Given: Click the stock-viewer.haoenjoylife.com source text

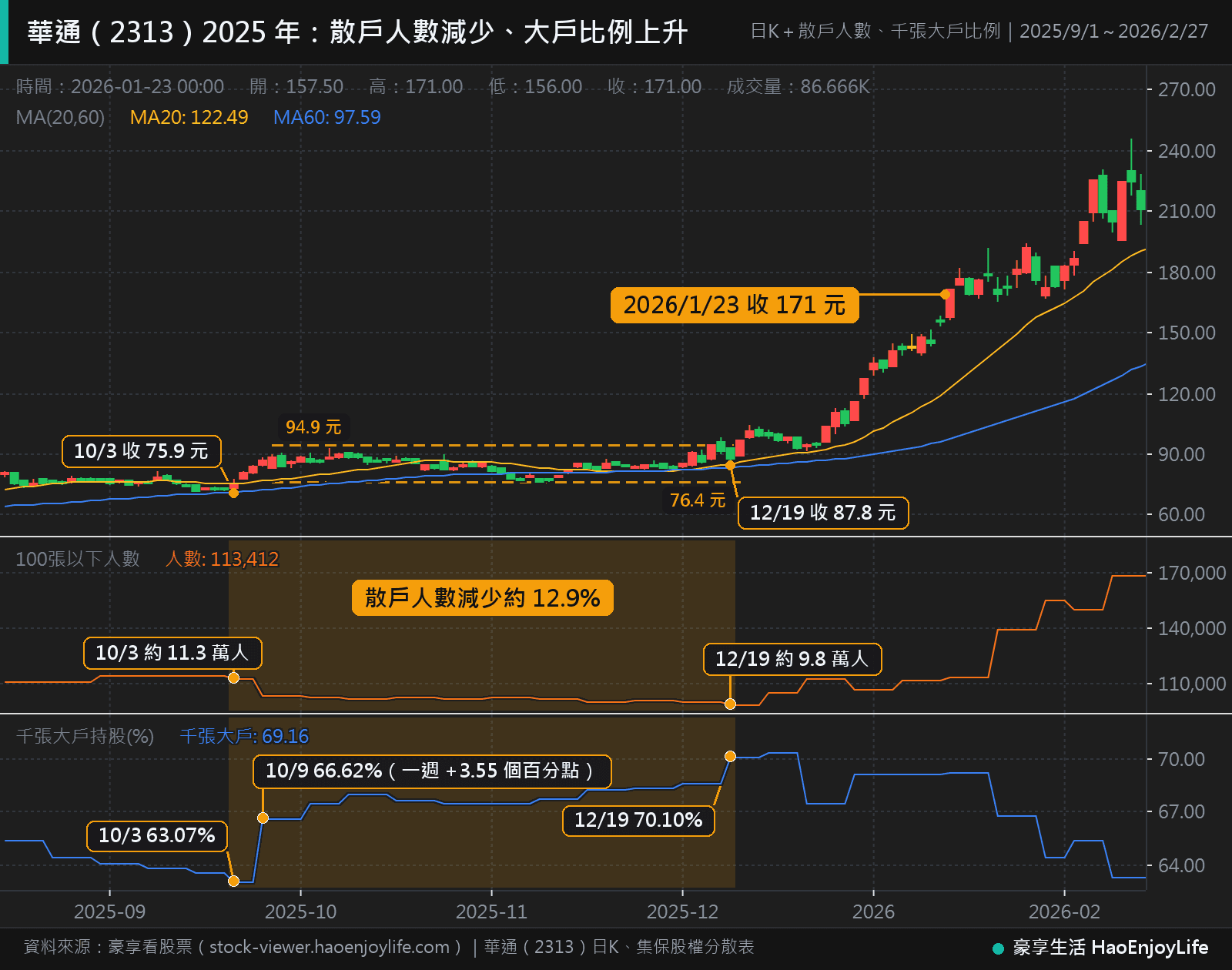Looking at the screenshot, I should point(329,947).
